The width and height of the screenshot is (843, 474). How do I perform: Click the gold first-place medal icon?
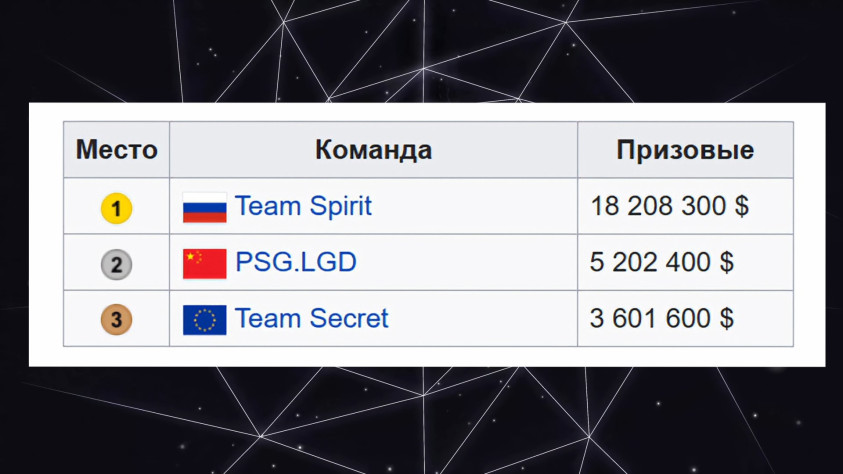click(116, 208)
